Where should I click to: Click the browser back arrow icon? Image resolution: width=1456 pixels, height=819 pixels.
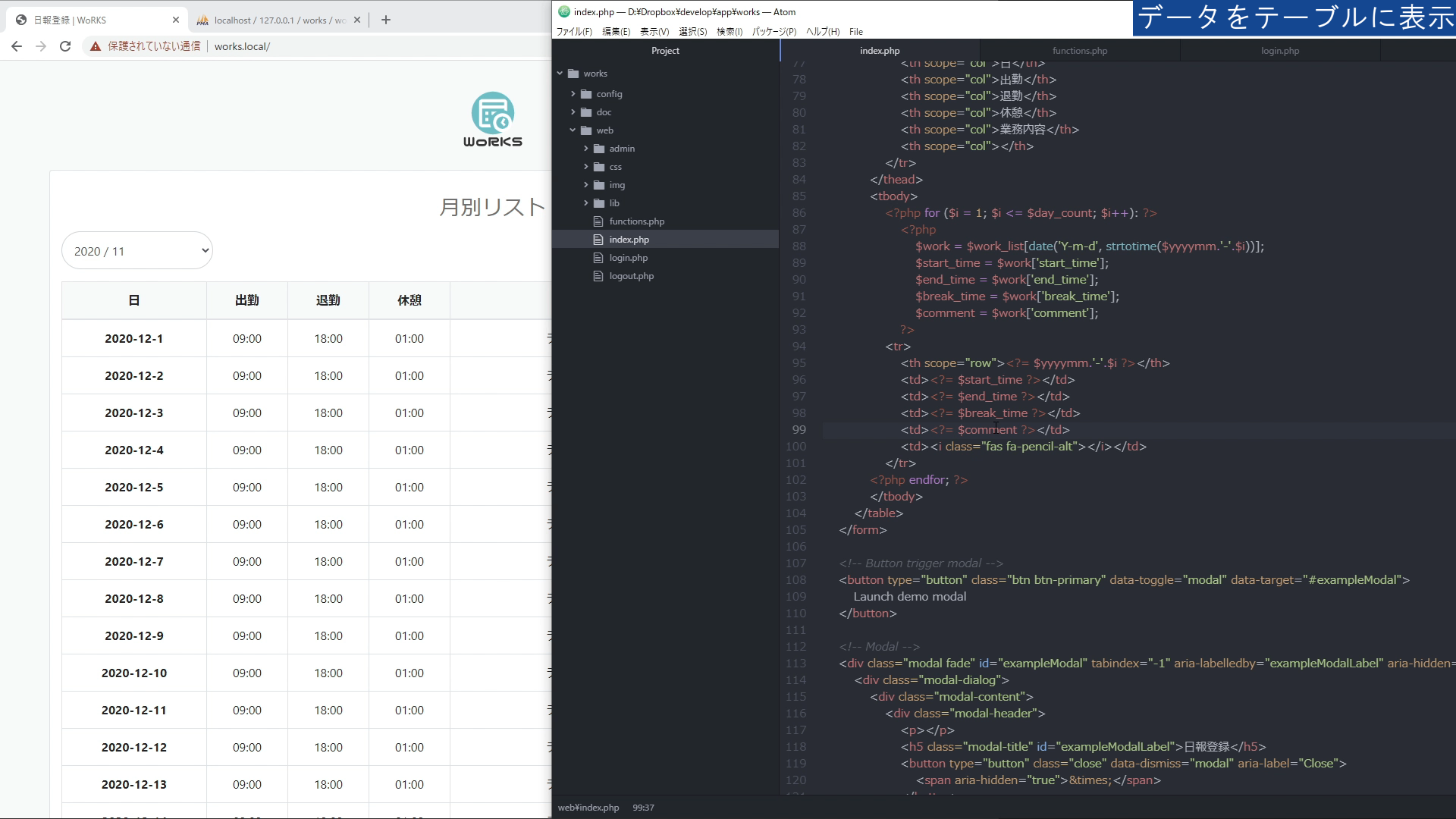coord(17,46)
